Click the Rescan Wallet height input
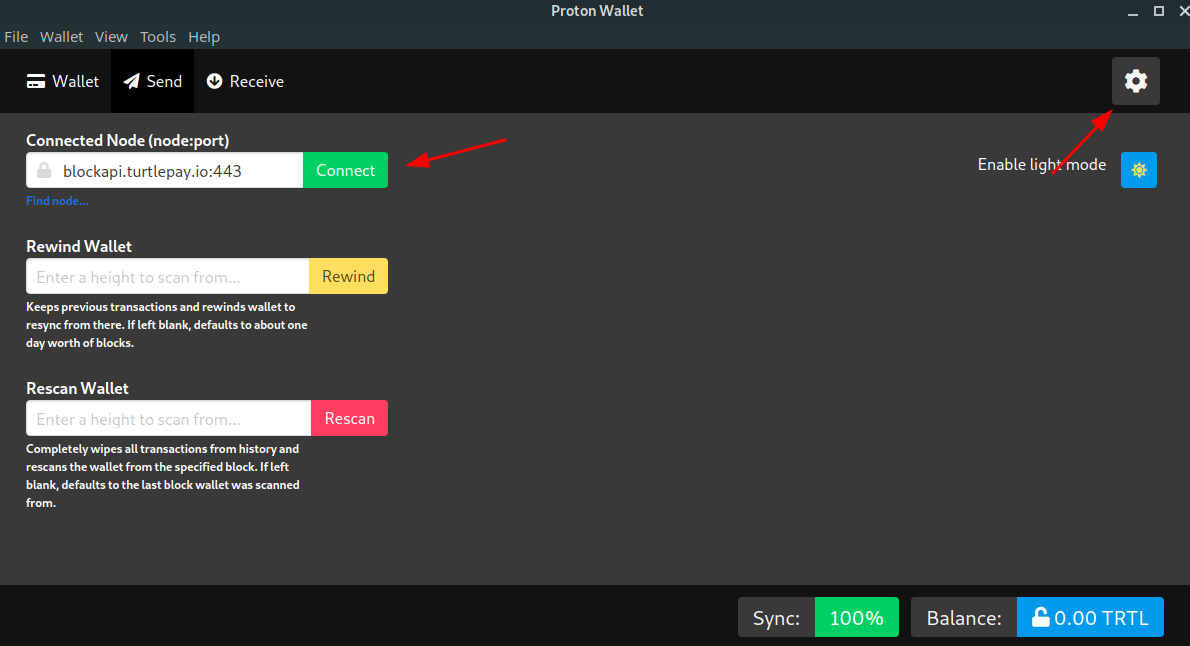 point(168,418)
